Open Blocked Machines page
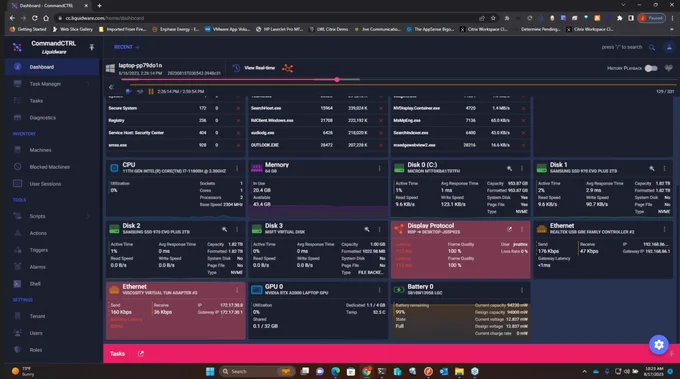 49,167
